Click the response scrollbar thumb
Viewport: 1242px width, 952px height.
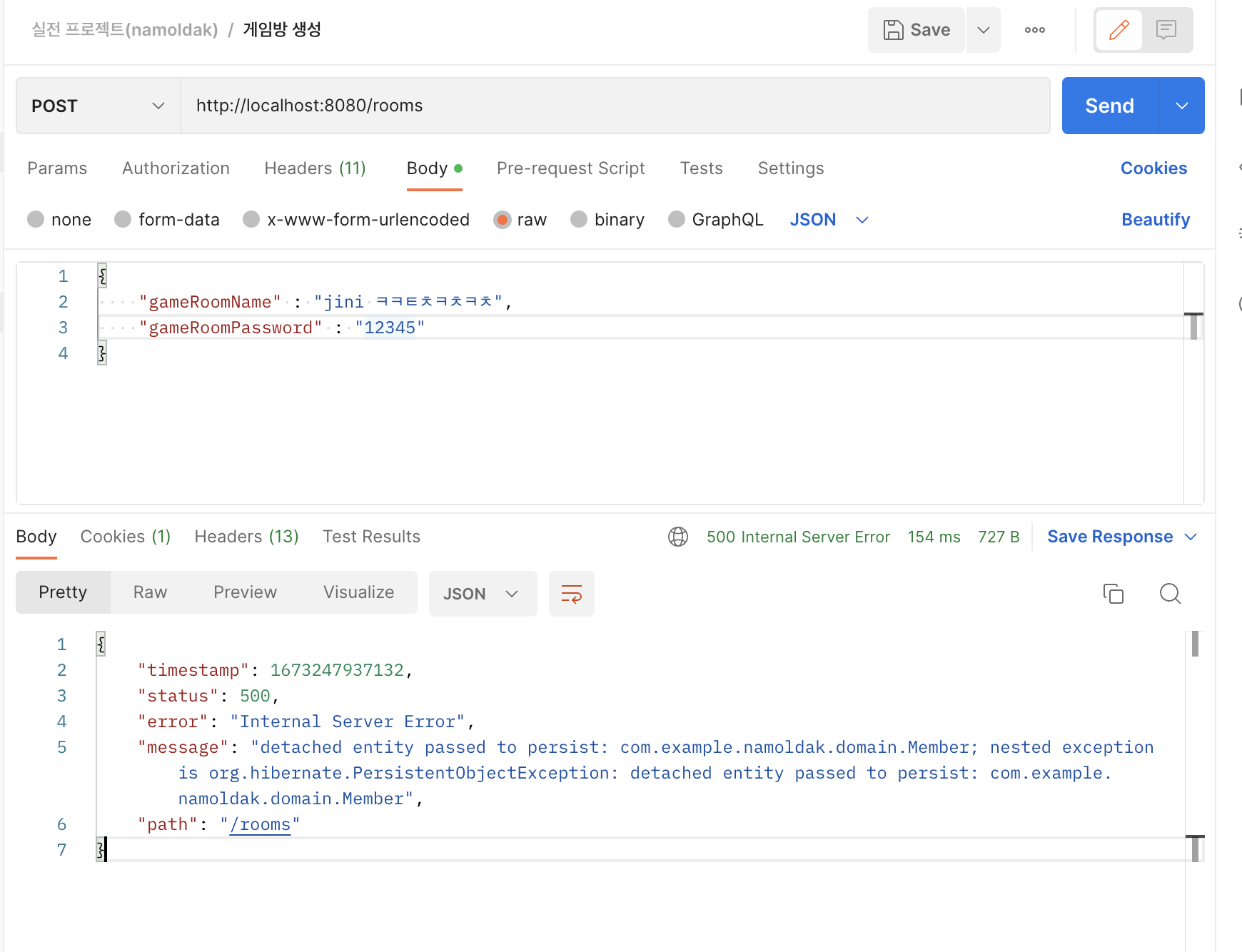point(1195,644)
